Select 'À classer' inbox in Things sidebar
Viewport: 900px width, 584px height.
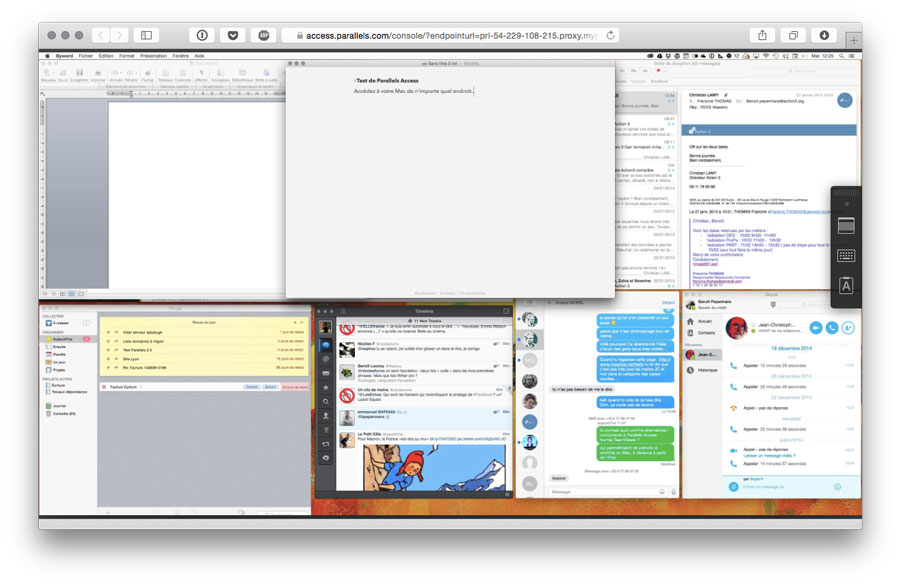[61, 323]
